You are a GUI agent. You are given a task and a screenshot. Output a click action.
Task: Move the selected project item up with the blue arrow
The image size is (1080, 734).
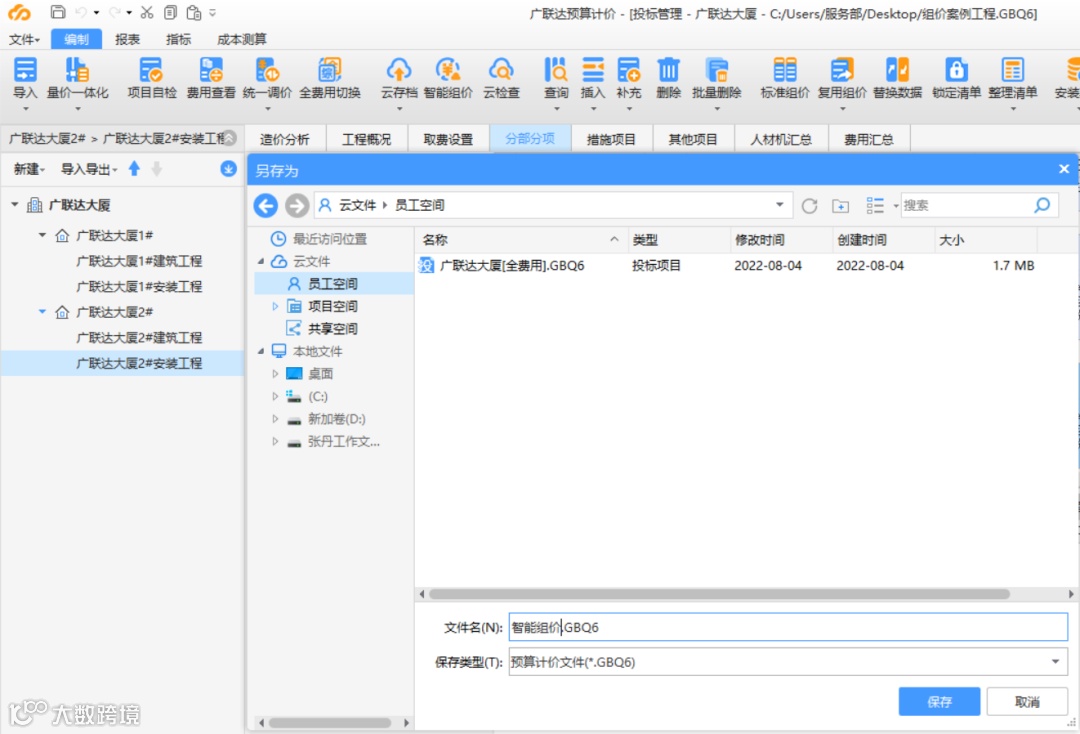coord(134,169)
